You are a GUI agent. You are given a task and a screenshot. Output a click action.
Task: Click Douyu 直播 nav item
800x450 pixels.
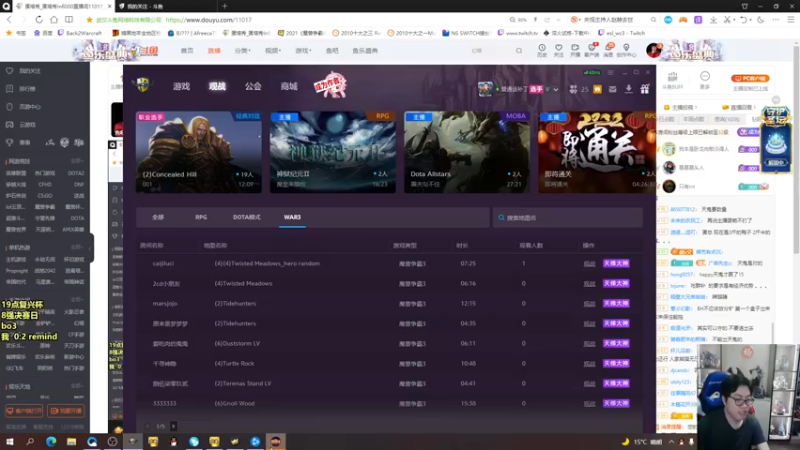pos(214,51)
